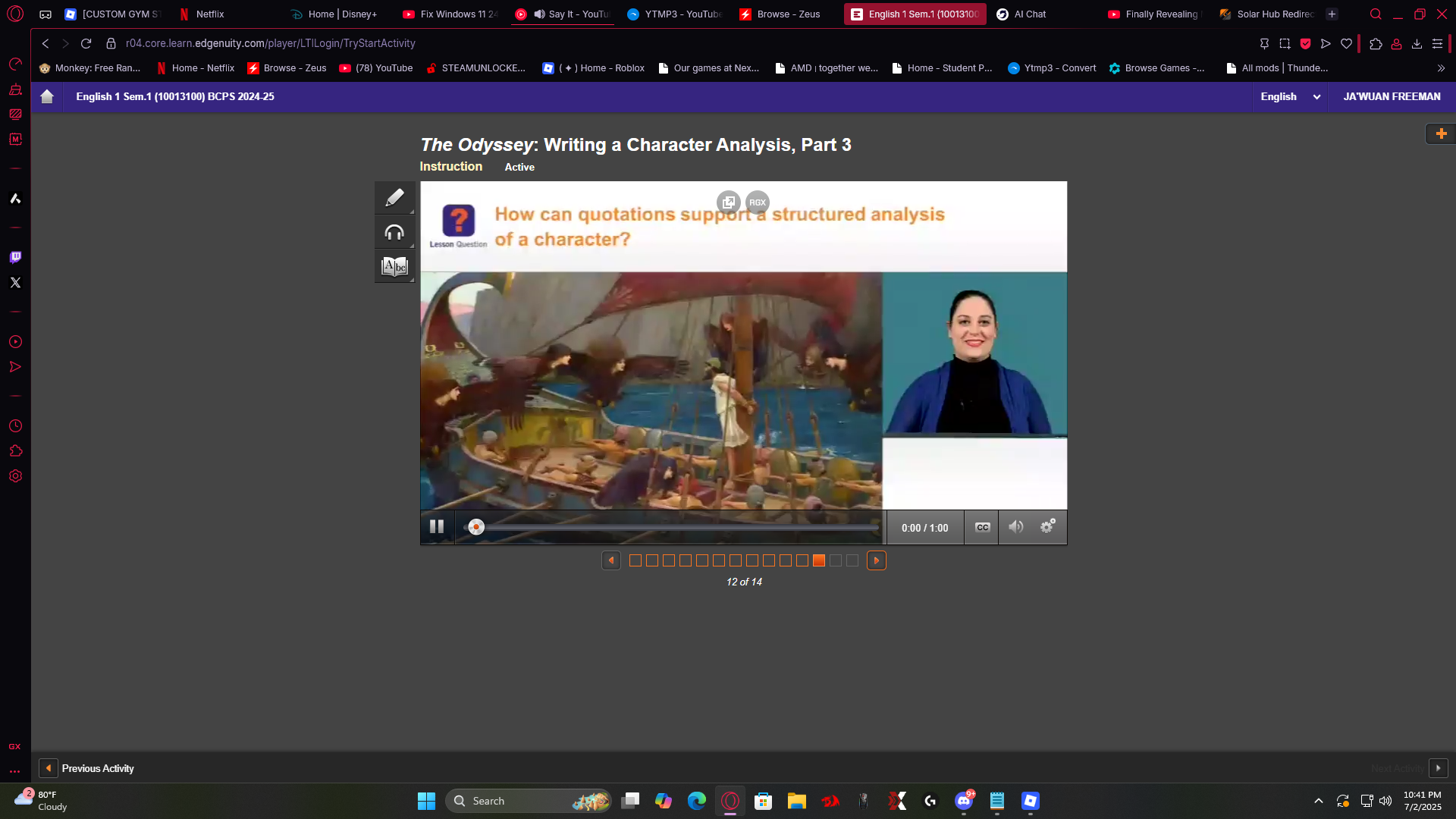
Task: Select the current frame 12 square
Action: click(x=819, y=560)
